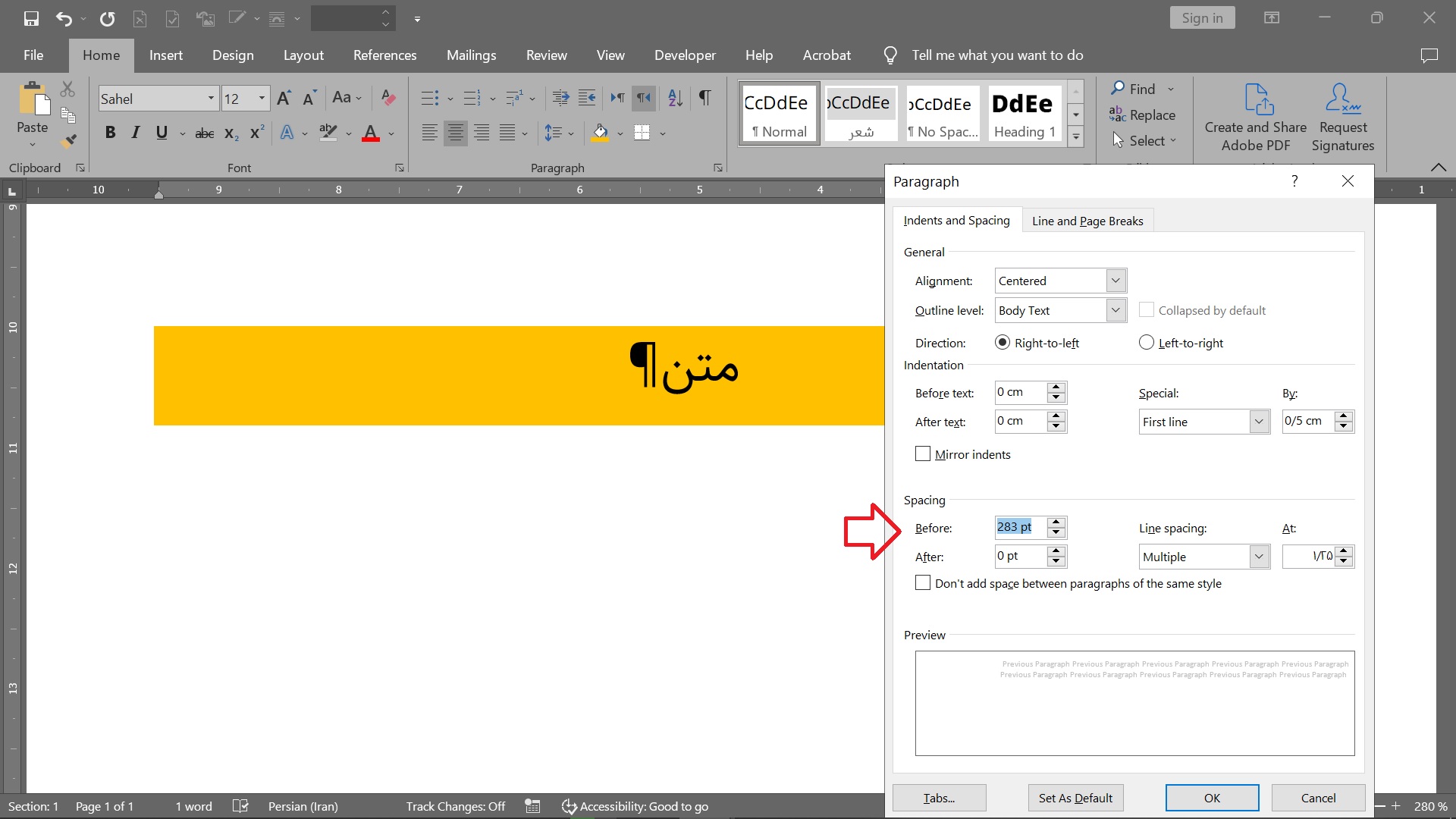The width and height of the screenshot is (1456, 819).
Task: Click the Superscript button
Action: coord(257,132)
